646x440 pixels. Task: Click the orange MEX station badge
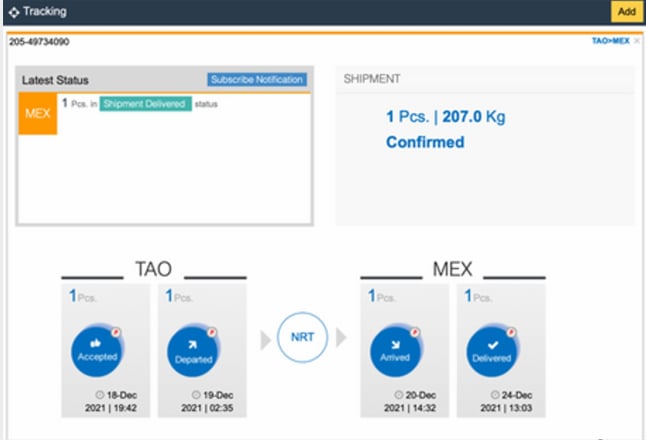tap(37, 113)
